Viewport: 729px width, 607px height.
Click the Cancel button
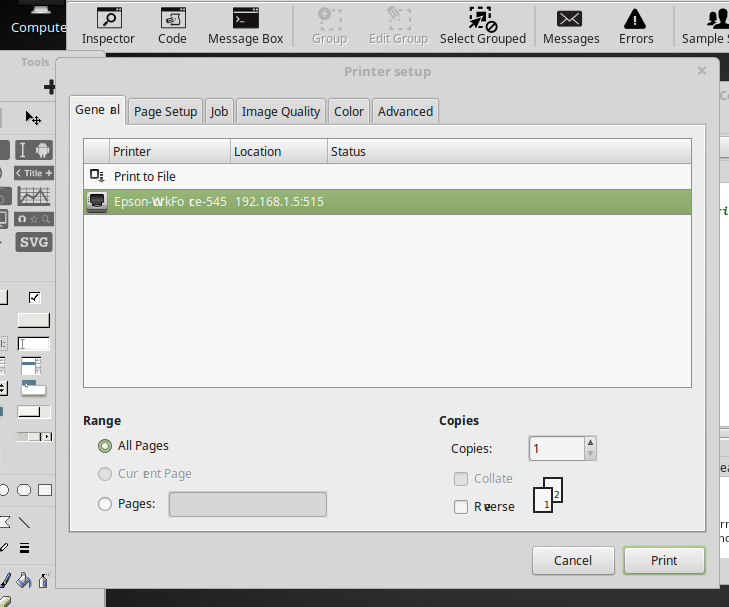[x=573, y=561]
